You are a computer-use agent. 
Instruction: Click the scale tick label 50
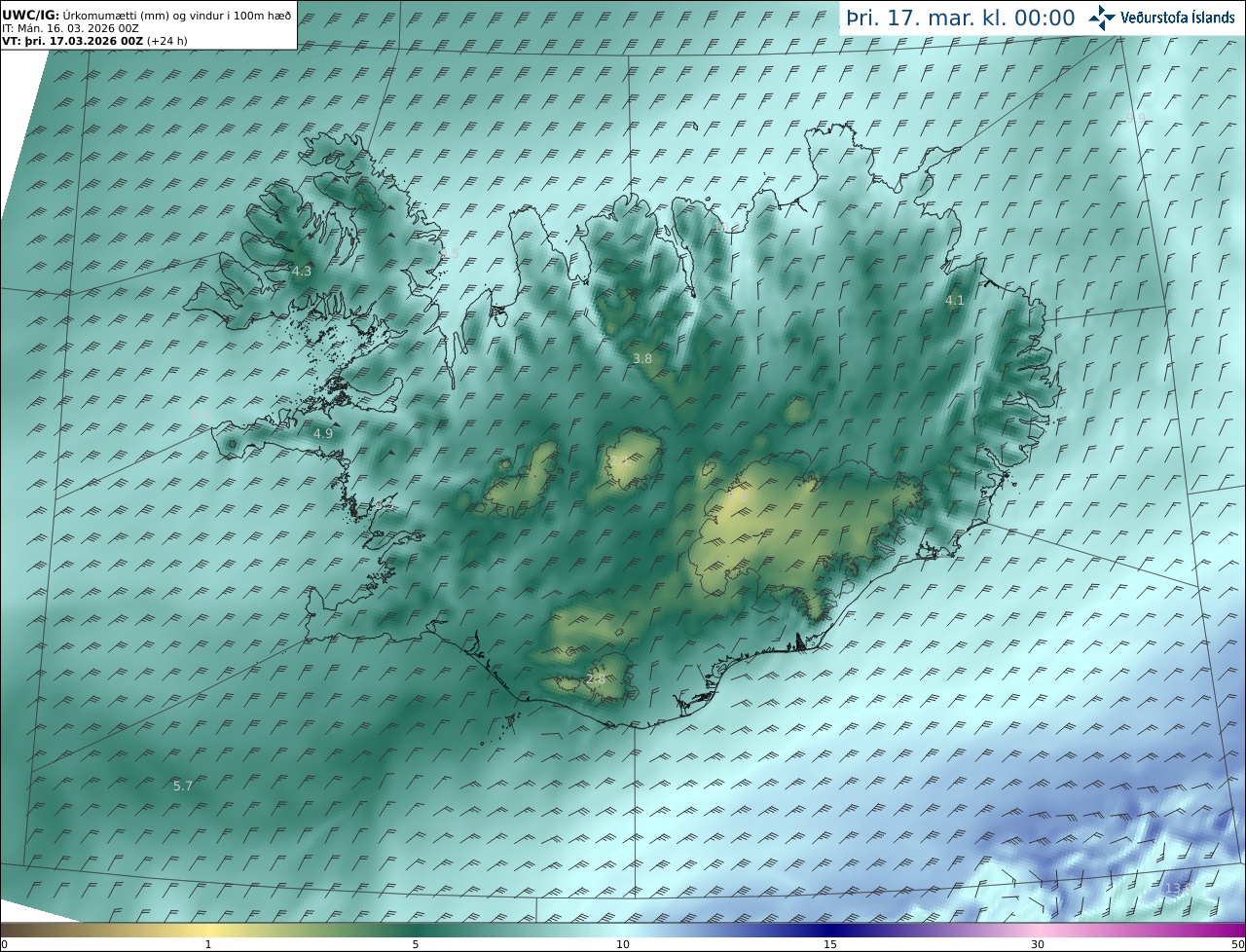(1238, 945)
